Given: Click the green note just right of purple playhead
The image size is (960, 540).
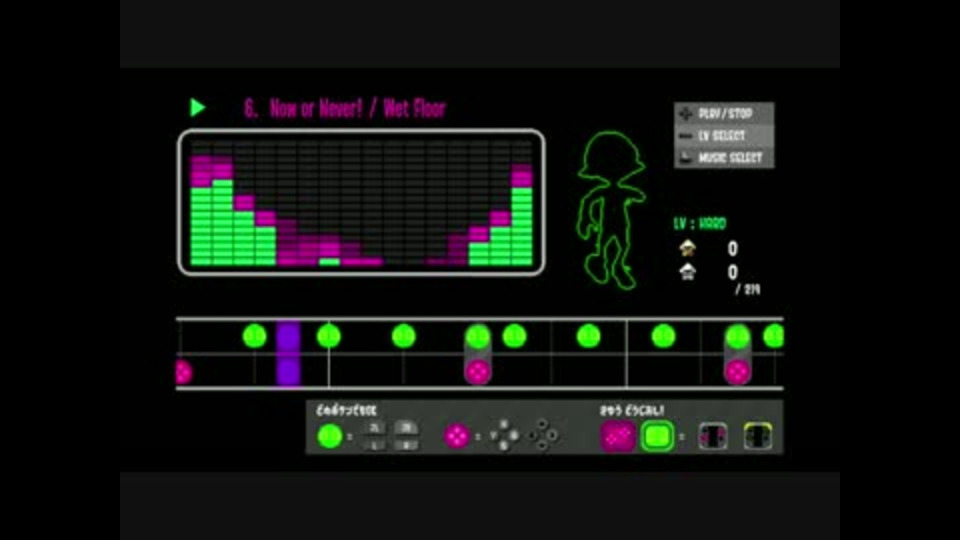Looking at the screenshot, I should (329, 336).
